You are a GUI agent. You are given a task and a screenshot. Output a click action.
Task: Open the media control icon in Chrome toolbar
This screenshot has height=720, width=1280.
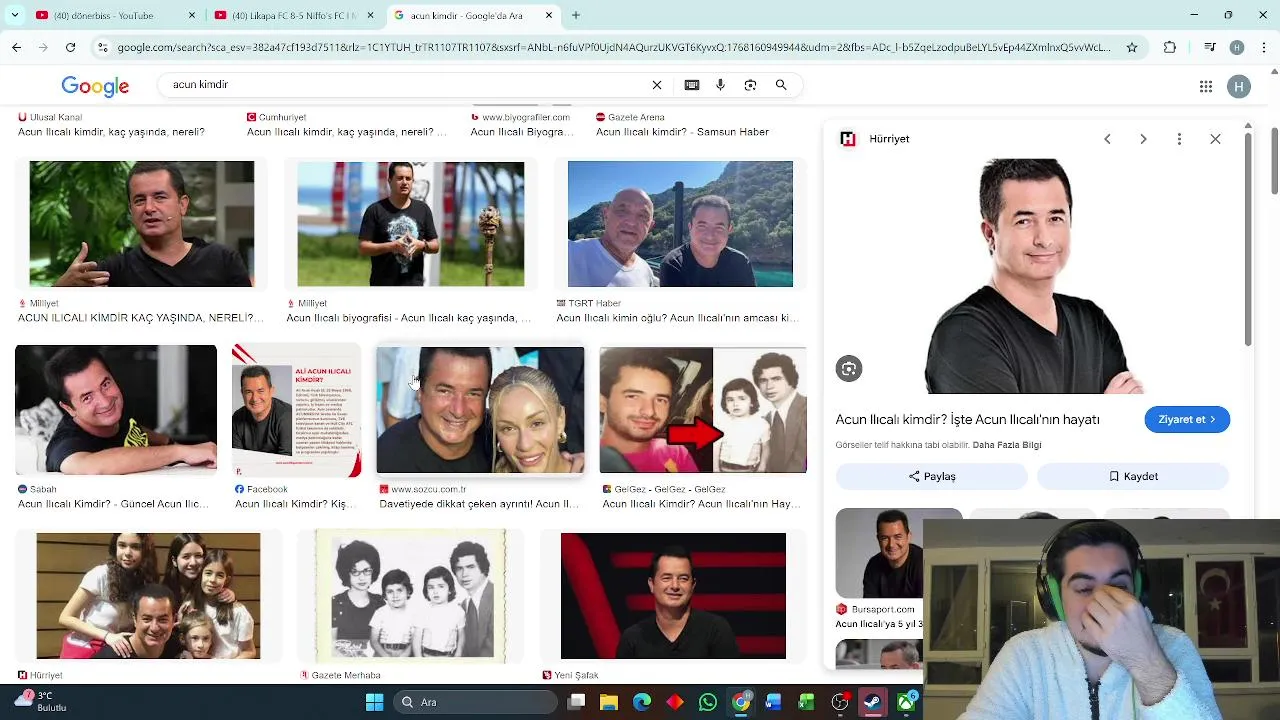pos(1209,47)
